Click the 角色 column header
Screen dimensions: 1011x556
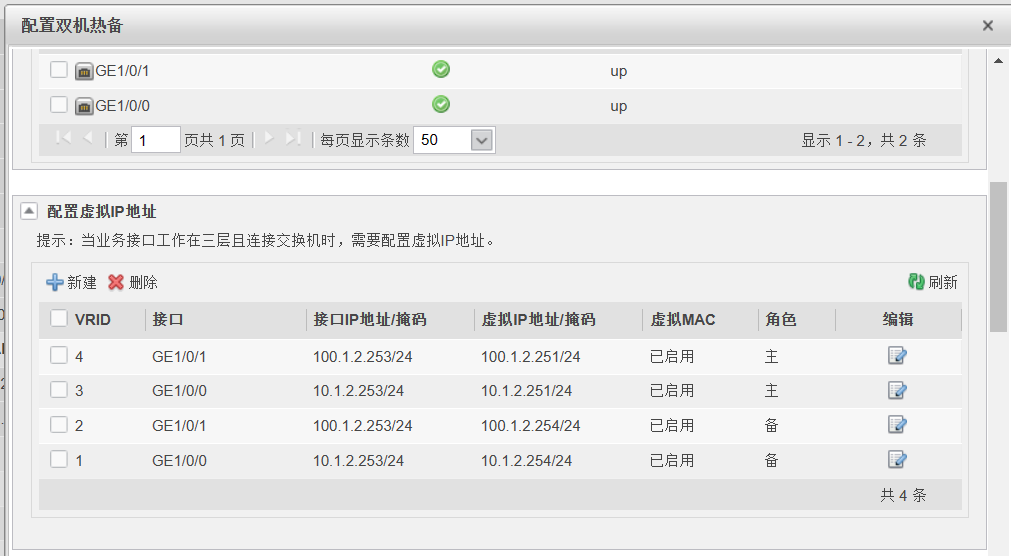780,320
